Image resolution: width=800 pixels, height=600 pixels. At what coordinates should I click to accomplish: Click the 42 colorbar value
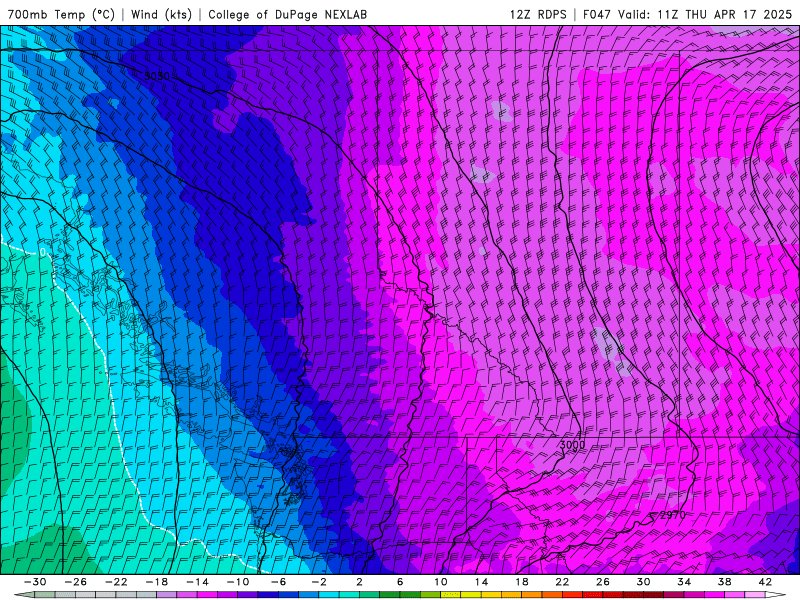(765, 582)
